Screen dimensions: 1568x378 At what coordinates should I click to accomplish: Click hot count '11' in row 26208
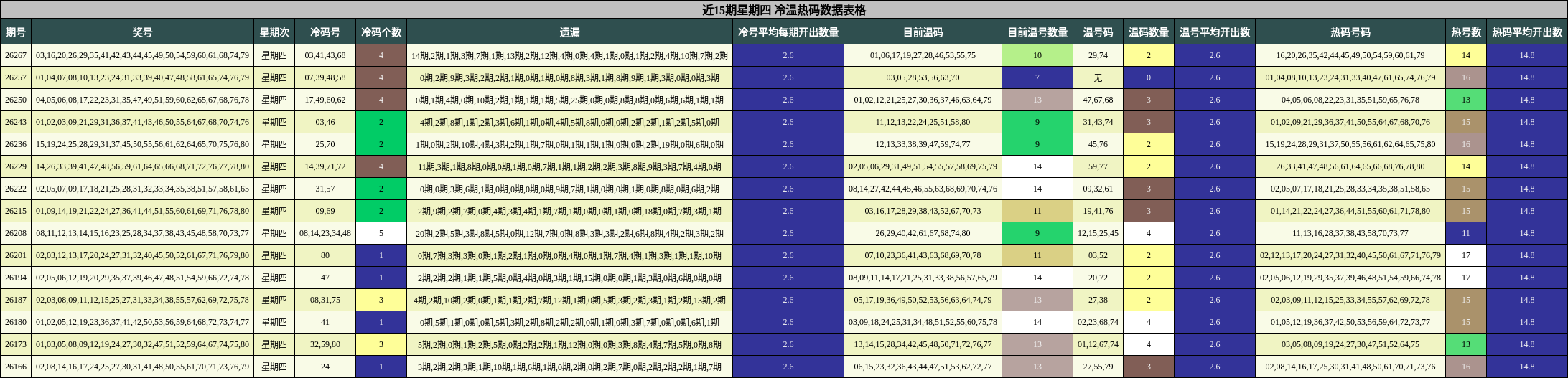[1466, 233]
